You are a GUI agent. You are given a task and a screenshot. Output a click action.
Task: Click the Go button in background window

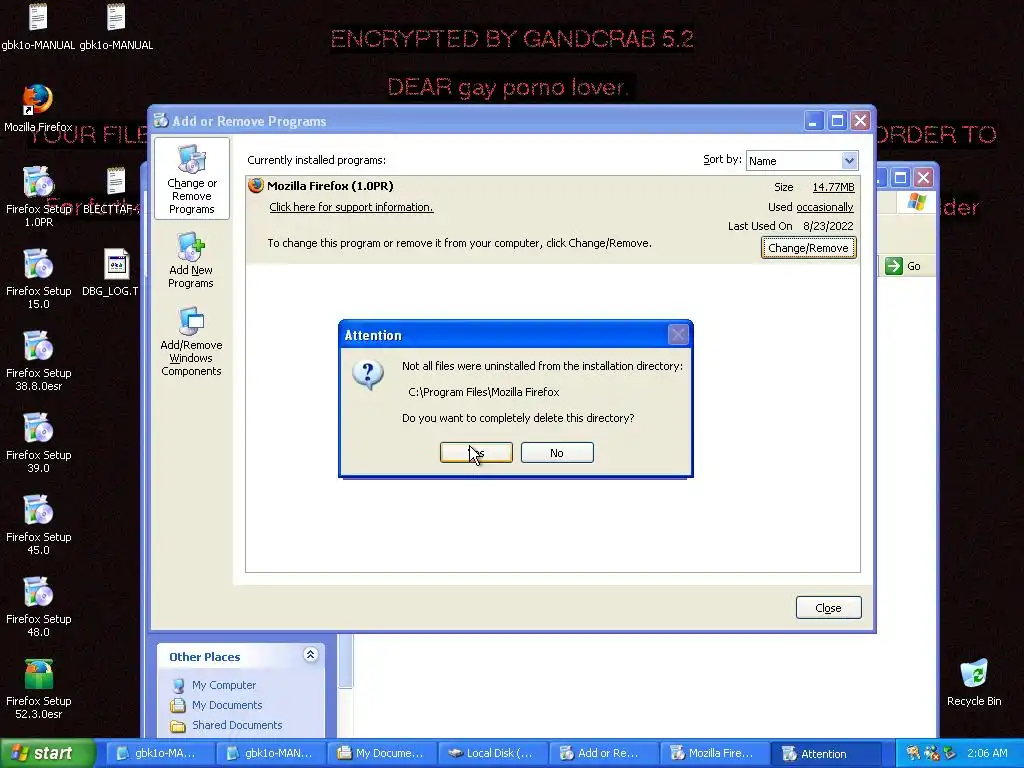click(903, 266)
